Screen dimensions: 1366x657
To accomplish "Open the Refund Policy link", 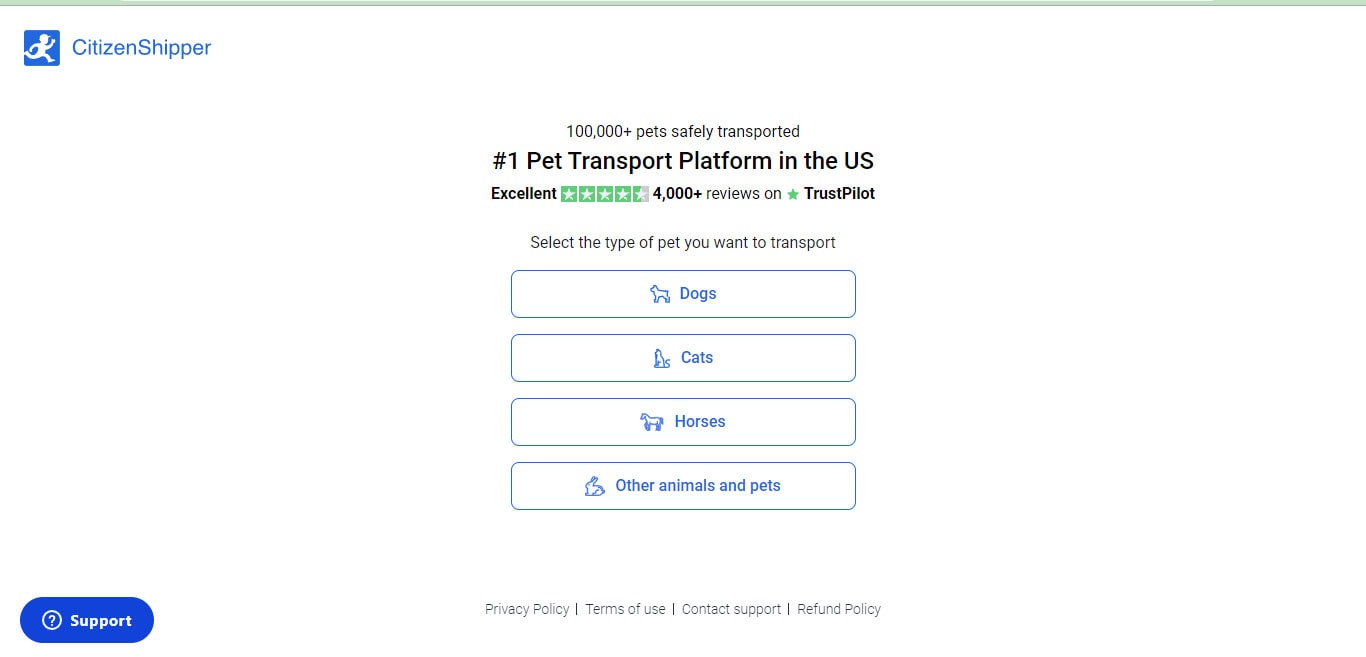I will click(839, 609).
